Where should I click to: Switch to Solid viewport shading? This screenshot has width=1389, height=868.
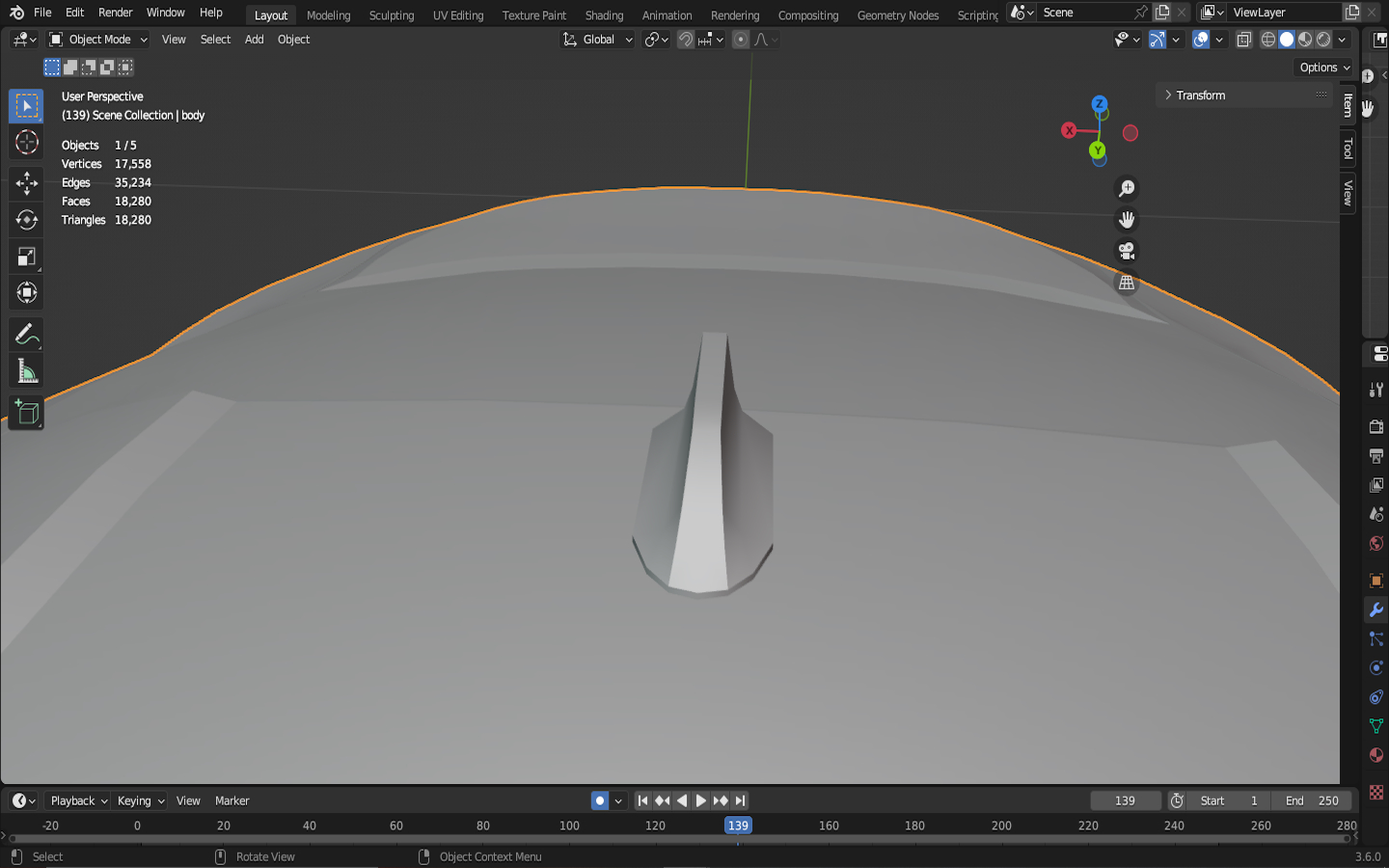click(x=1287, y=40)
